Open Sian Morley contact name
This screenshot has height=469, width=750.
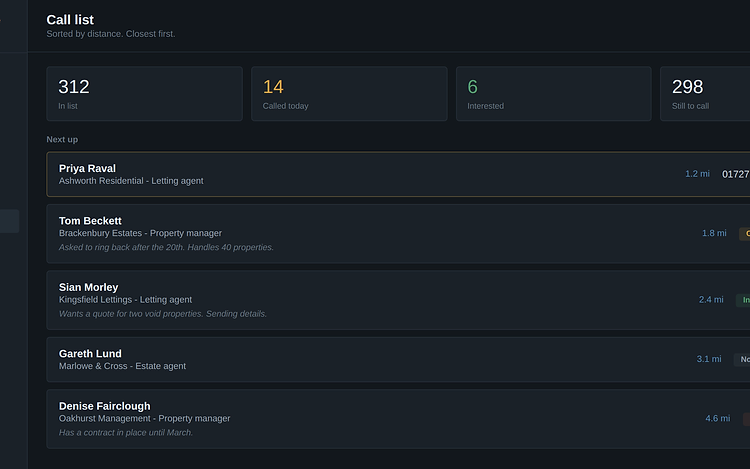88,287
